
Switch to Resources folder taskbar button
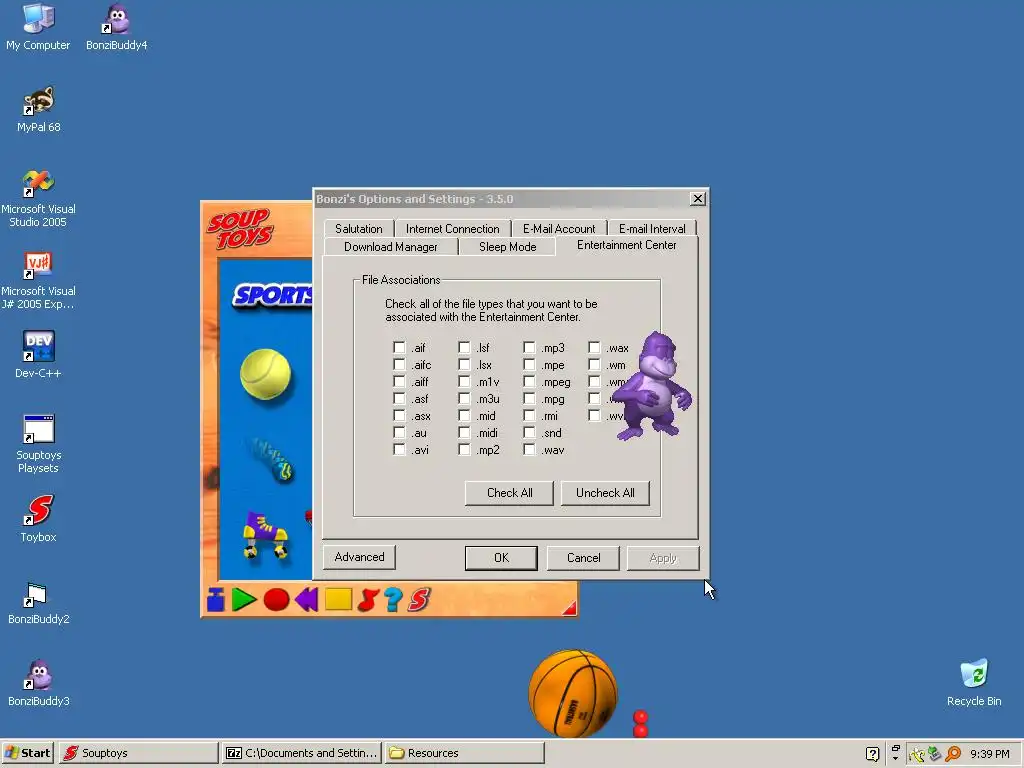[464, 753]
